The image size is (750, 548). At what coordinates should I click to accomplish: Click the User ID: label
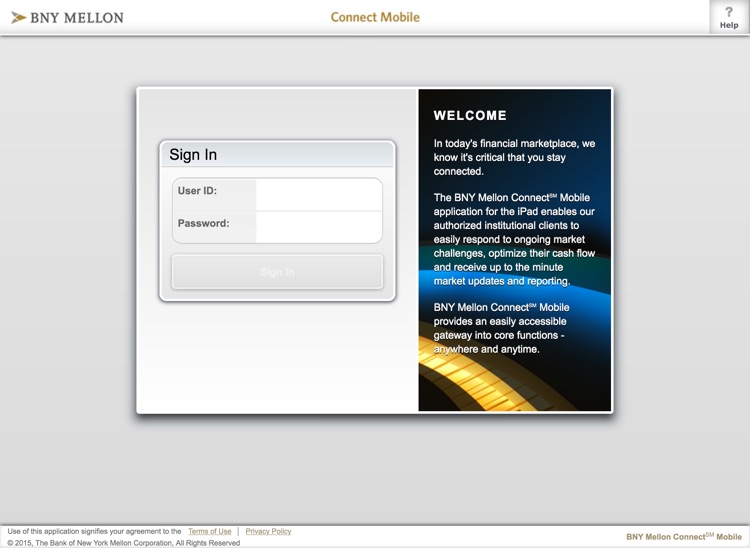(x=197, y=191)
